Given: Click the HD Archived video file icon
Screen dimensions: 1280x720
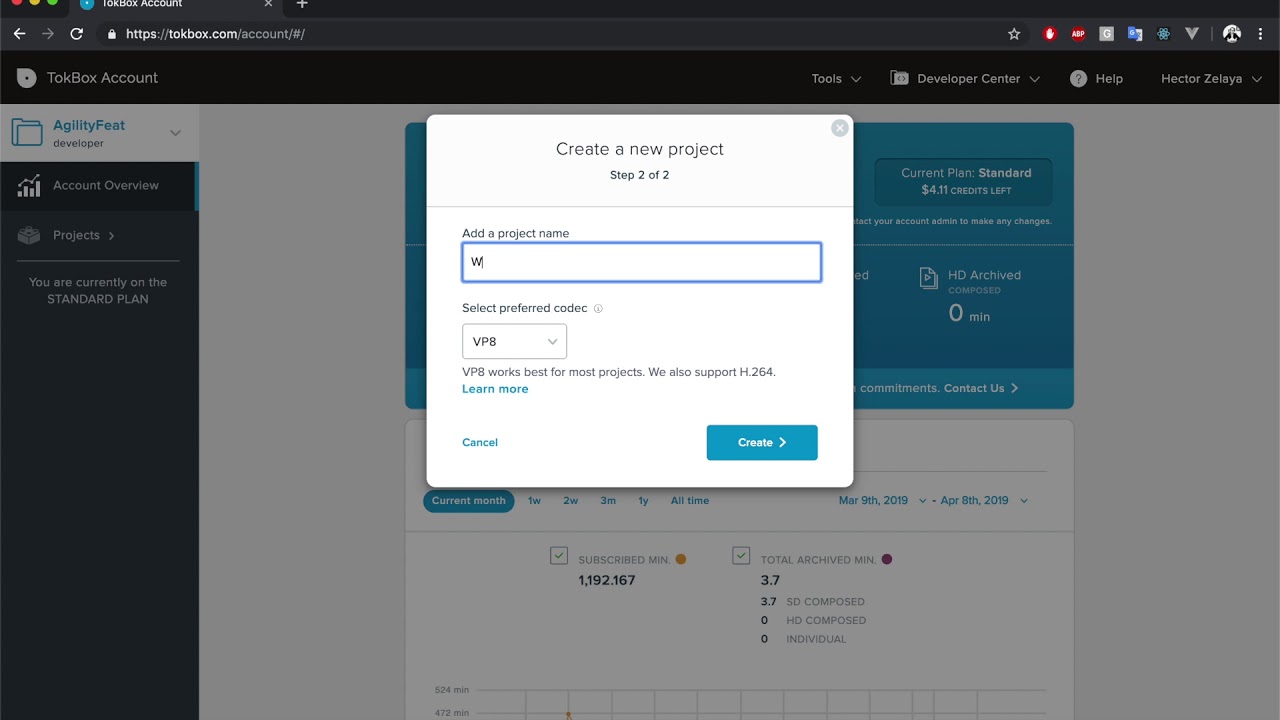Looking at the screenshot, I should [928, 277].
